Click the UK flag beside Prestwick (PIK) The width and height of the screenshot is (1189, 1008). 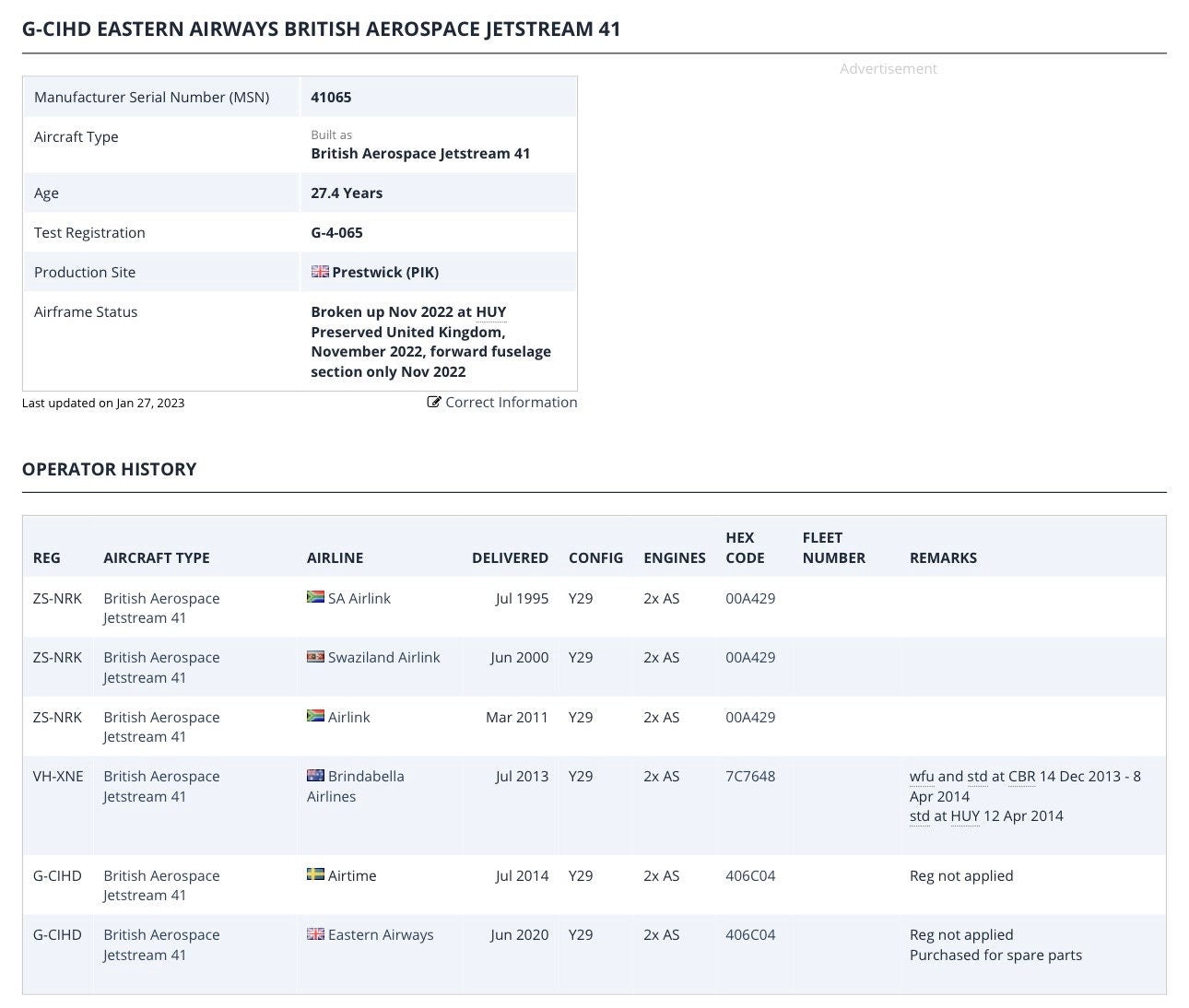point(320,272)
